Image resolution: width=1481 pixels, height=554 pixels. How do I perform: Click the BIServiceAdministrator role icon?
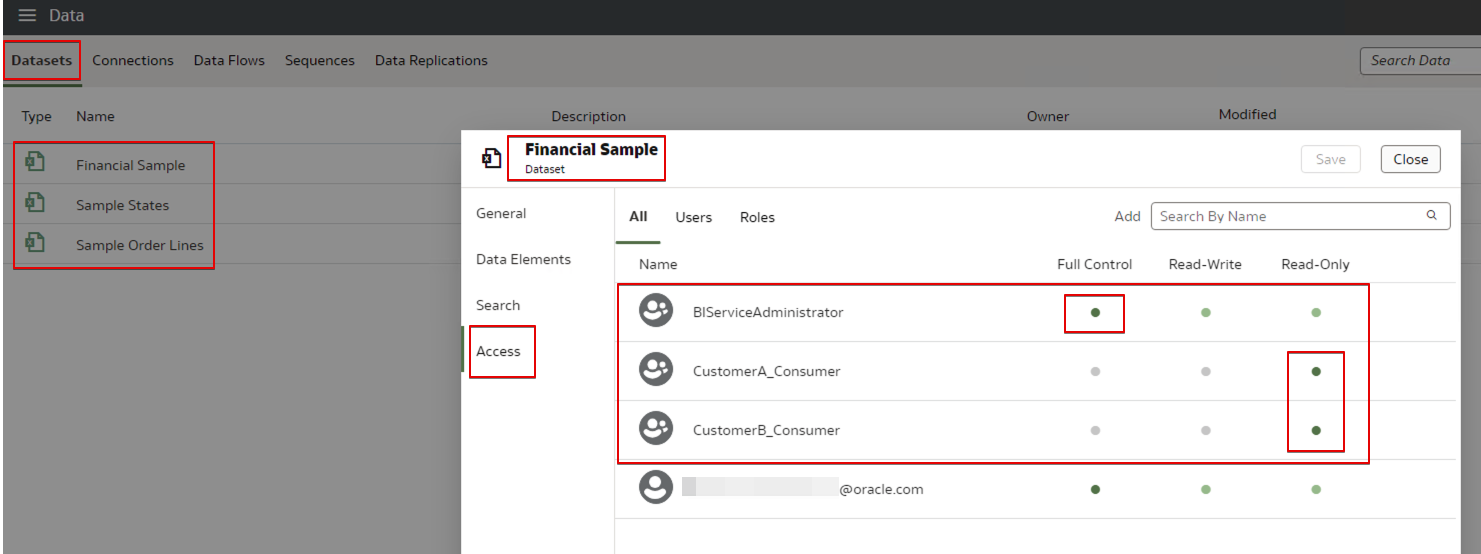[656, 312]
